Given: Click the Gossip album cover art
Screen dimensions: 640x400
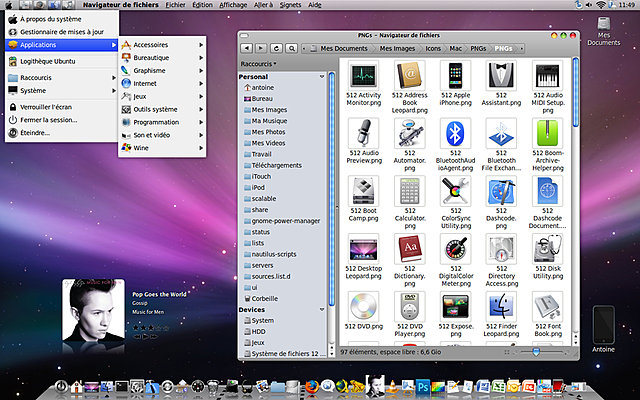Looking at the screenshot, I should point(93,310).
